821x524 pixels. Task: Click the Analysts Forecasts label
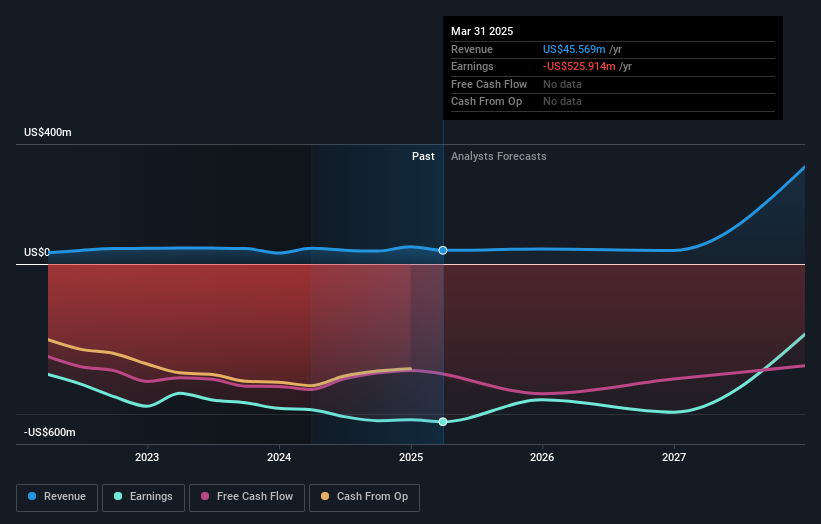[498, 157]
